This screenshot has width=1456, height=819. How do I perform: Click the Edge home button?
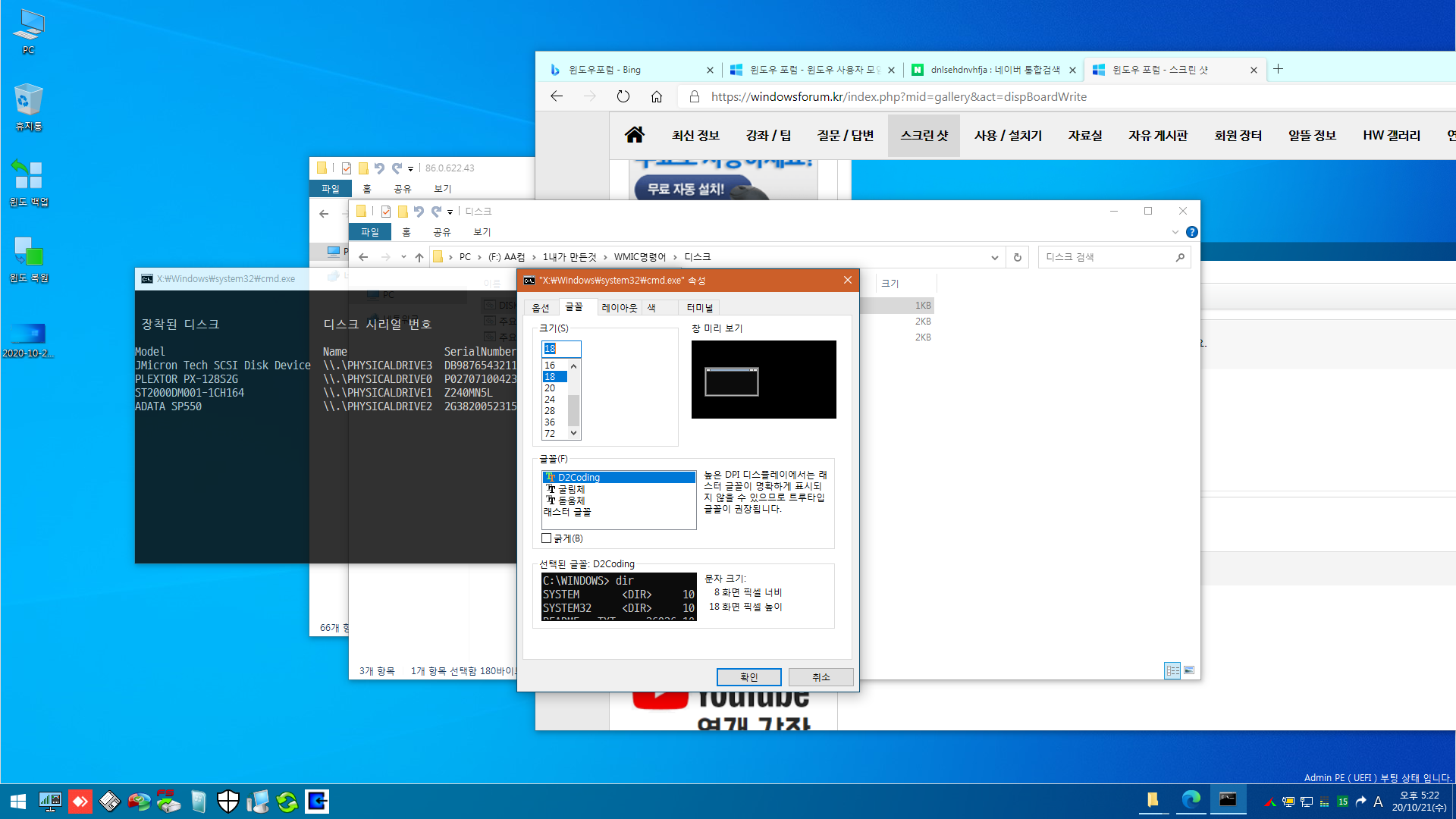657,96
